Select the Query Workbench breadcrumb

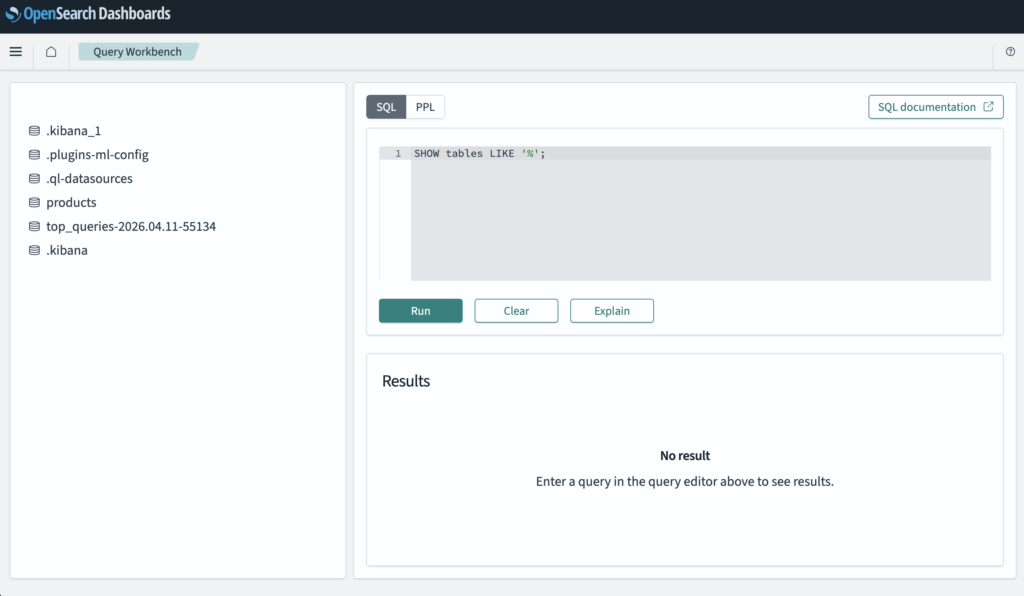pyautogui.click(x=137, y=52)
